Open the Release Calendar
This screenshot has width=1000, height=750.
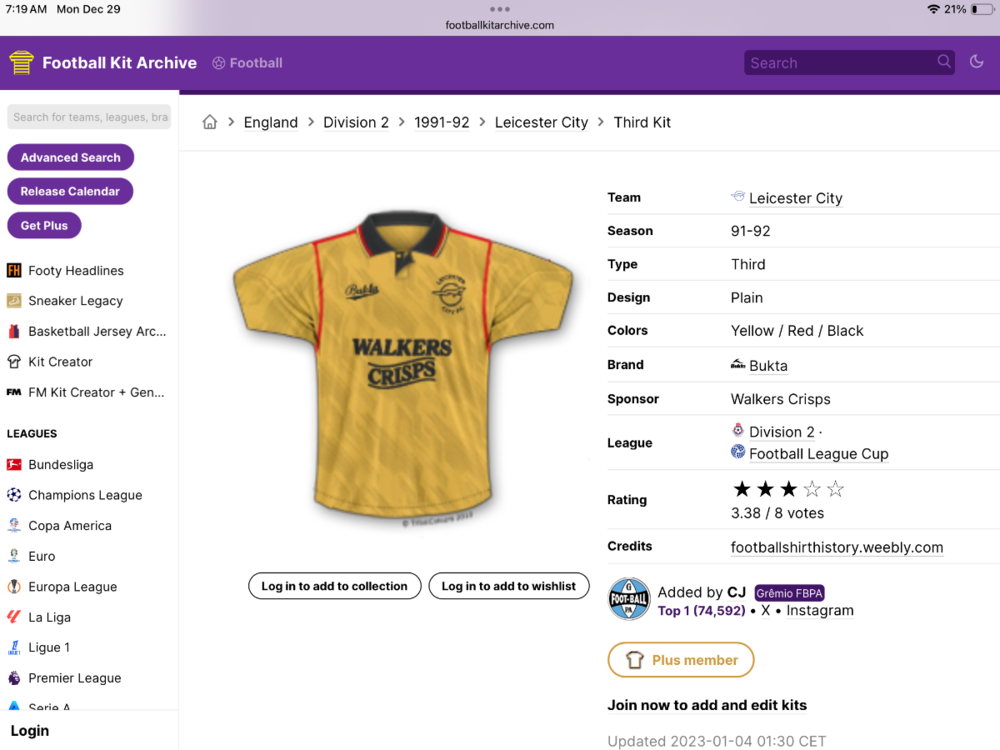tap(70, 191)
